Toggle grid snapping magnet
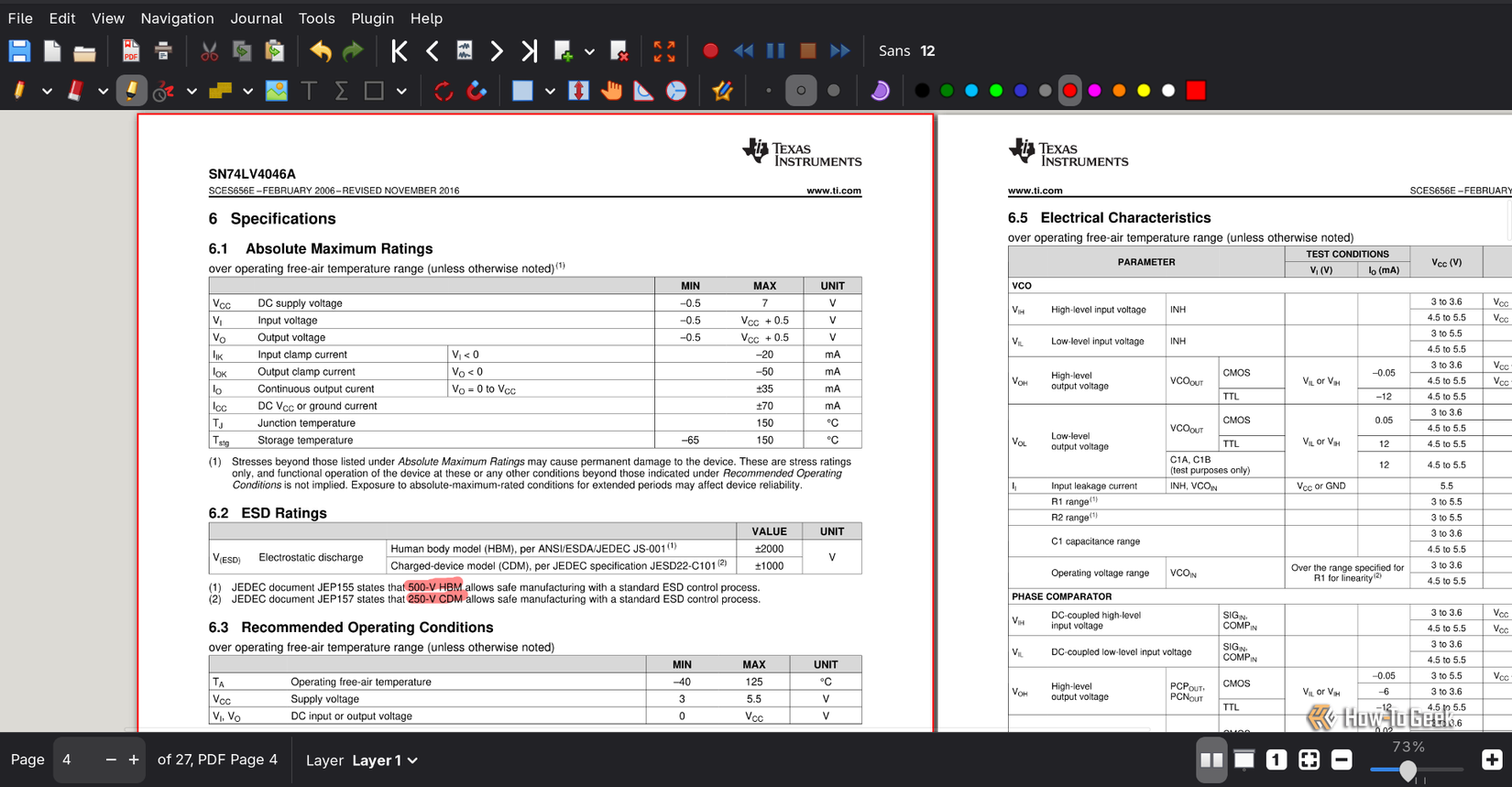Image resolution: width=1512 pixels, height=787 pixels. (477, 91)
